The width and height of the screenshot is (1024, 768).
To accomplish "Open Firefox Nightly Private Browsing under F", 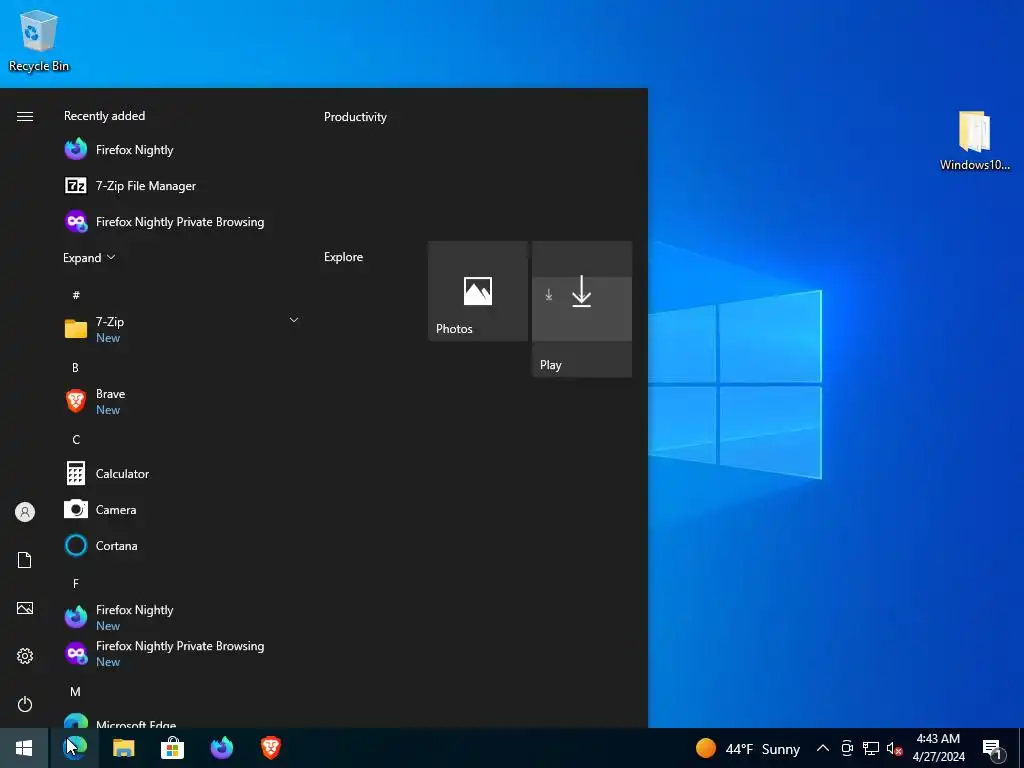I will pos(182,653).
